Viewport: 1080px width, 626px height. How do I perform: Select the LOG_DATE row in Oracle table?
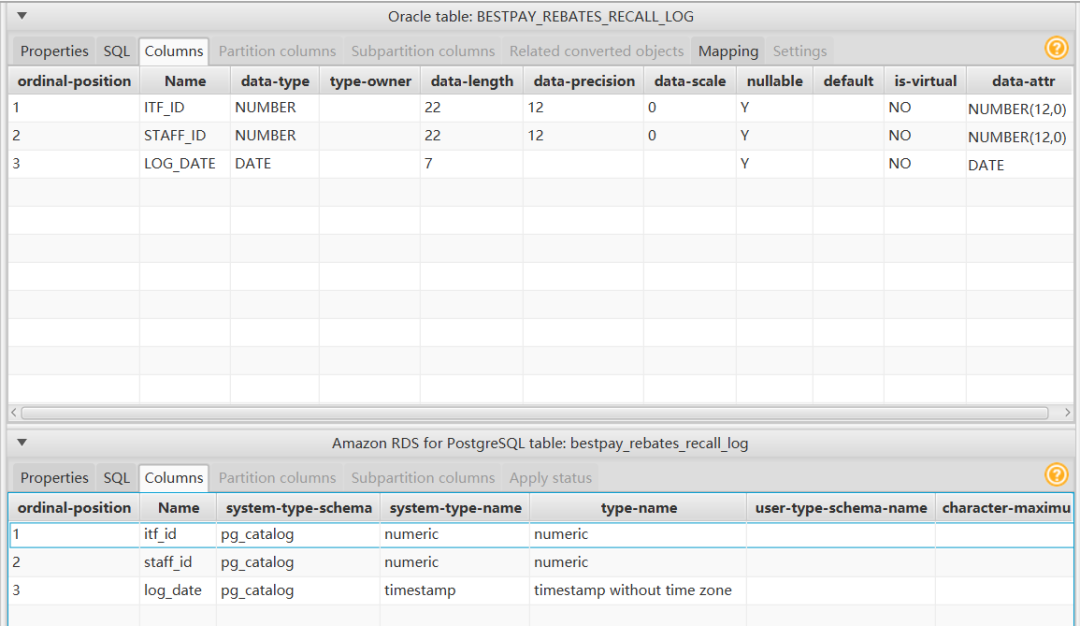coord(179,163)
